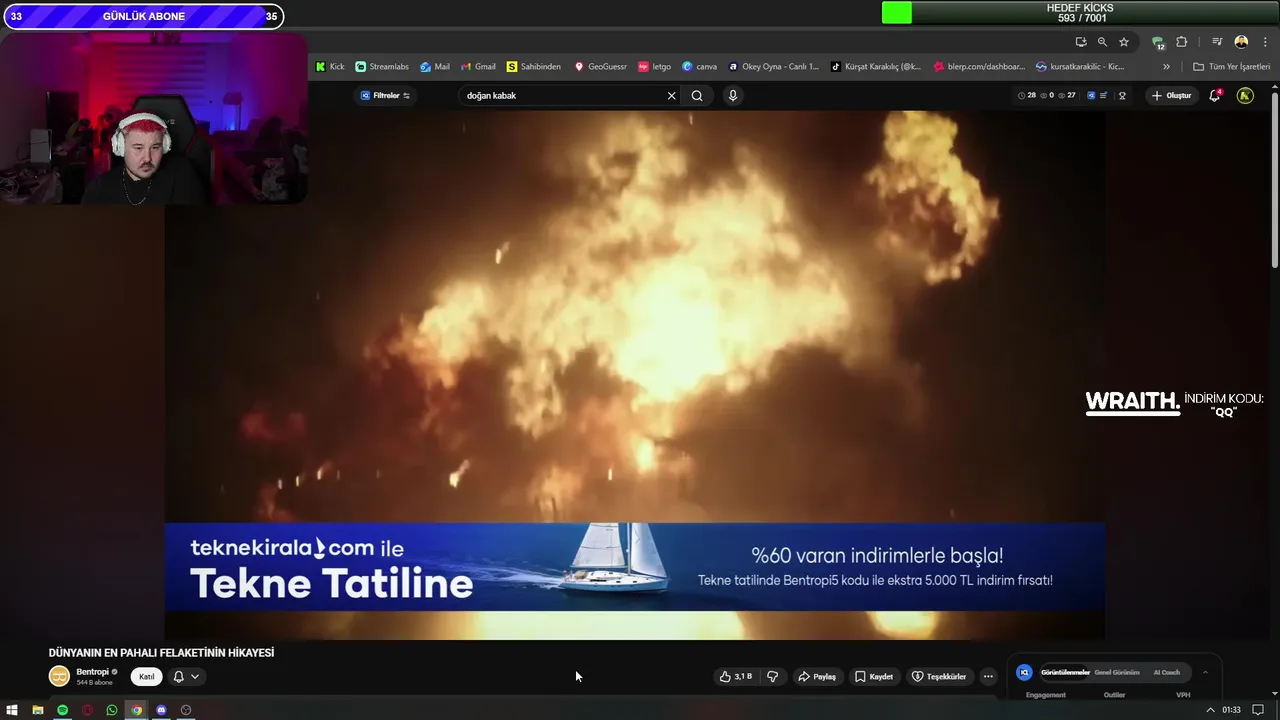The width and height of the screenshot is (1280, 720).
Task: Open the Bentropi channel avatar
Action: pyautogui.click(x=60, y=676)
